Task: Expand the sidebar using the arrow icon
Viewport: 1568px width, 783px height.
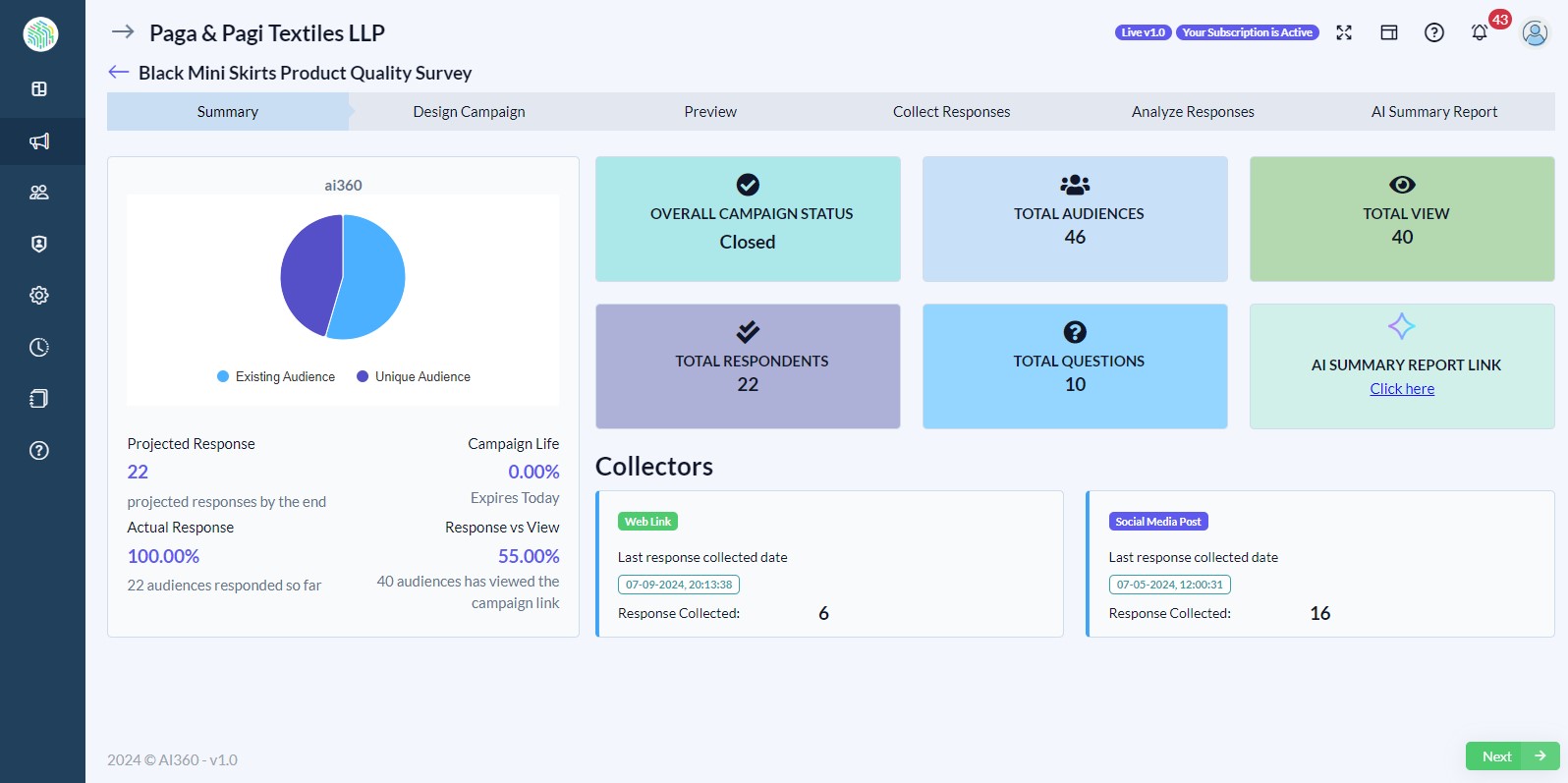Action: pyautogui.click(x=123, y=32)
